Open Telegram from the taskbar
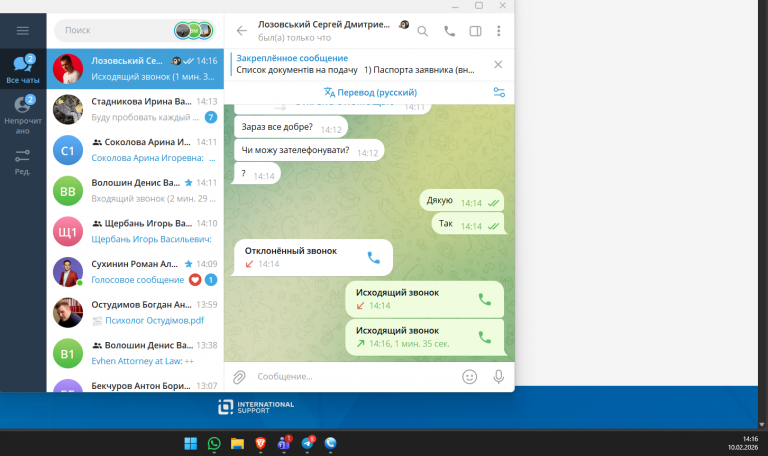 coord(308,443)
